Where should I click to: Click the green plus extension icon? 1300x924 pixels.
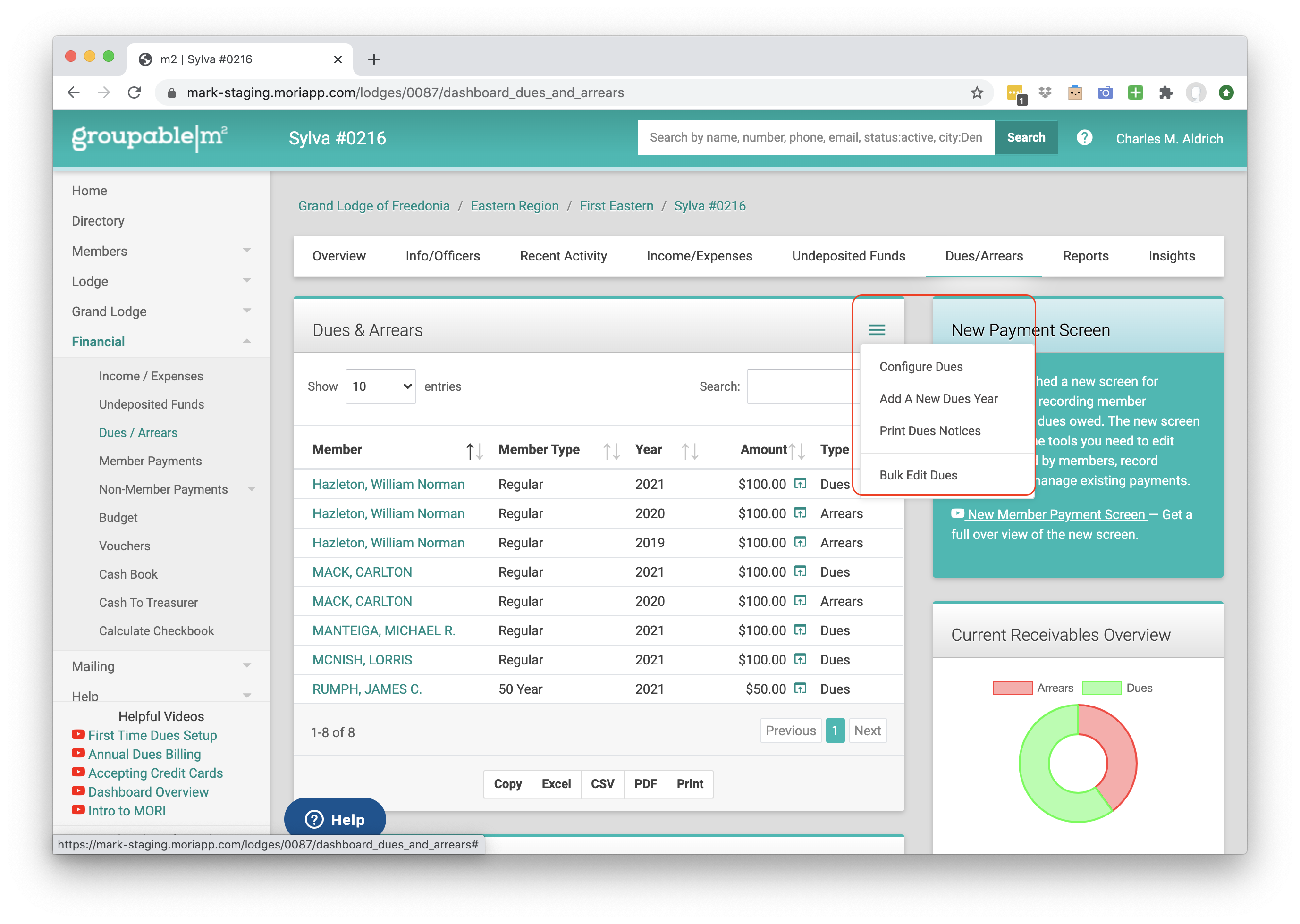(1136, 93)
